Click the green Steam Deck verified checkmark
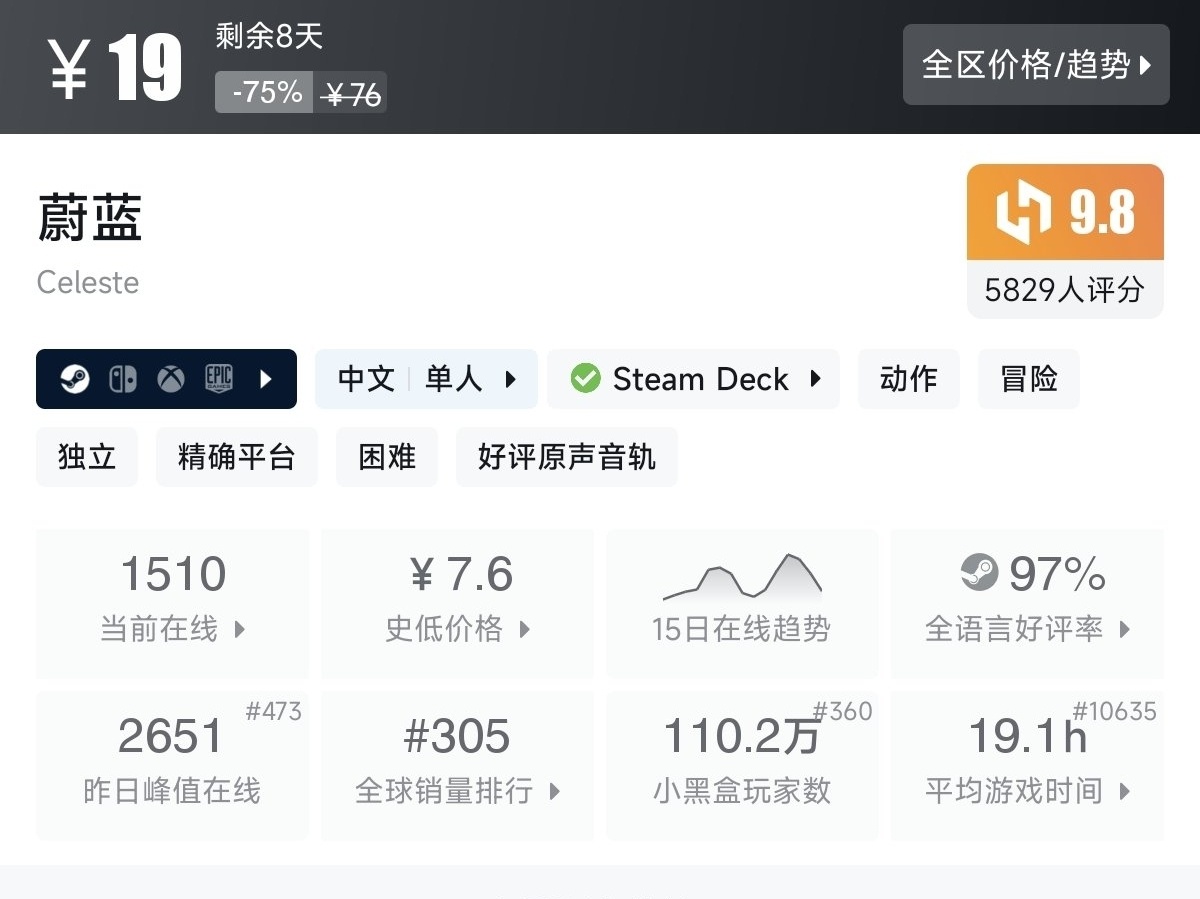This screenshot has width=1200, height=899. pos(585,379)
